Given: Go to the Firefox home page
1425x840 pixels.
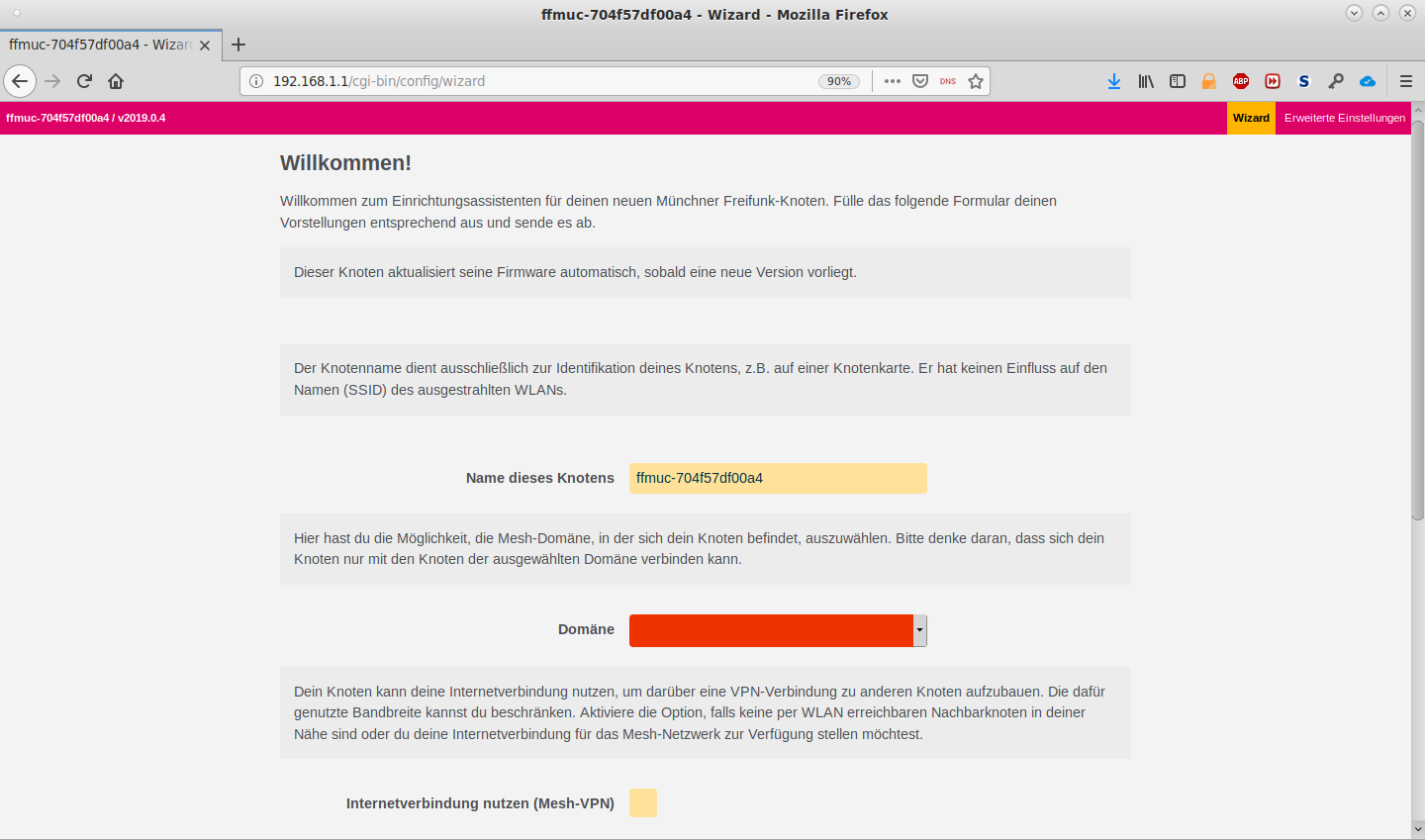Looking at the screenshot, I should [x=116, y=81].
